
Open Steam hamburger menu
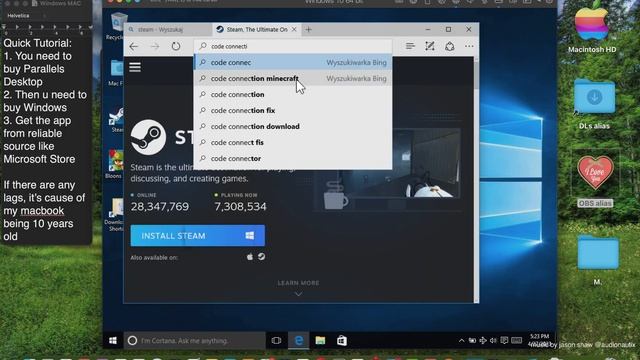point(135,67)
